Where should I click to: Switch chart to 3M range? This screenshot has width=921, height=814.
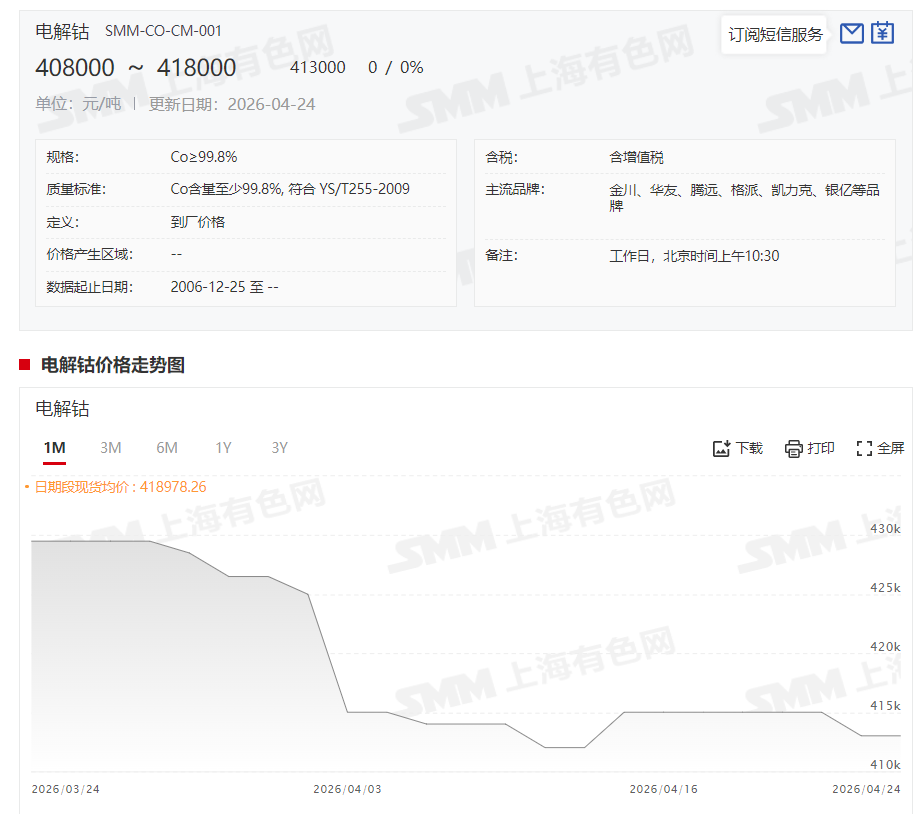[111, 448]
